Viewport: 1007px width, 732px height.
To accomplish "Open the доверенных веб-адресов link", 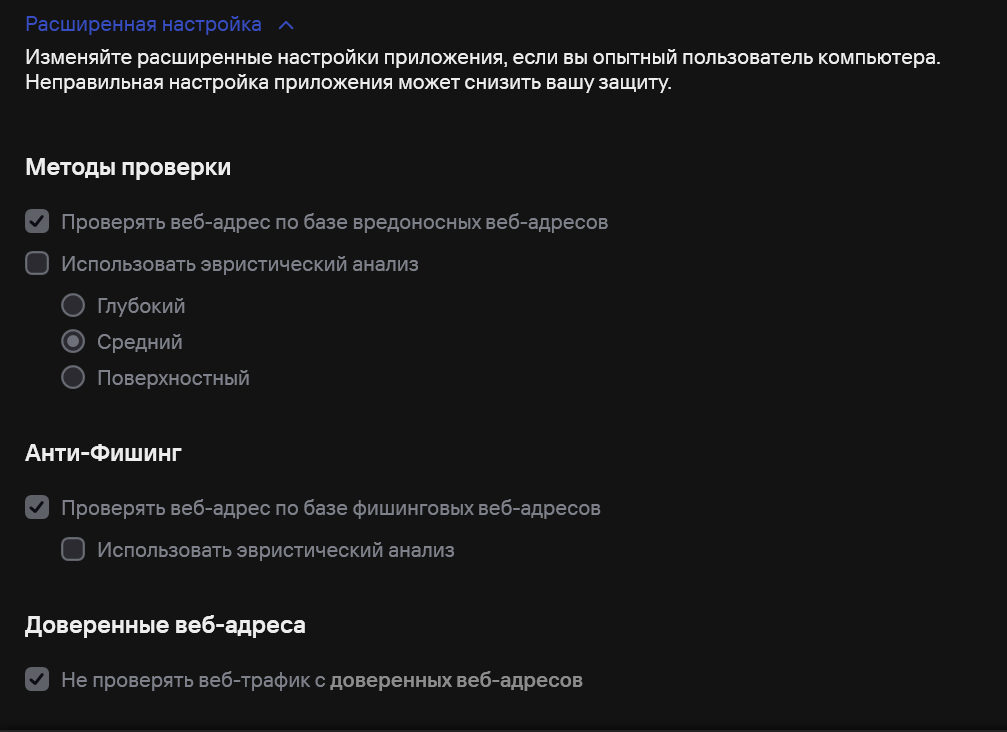I will pos(456,680).
